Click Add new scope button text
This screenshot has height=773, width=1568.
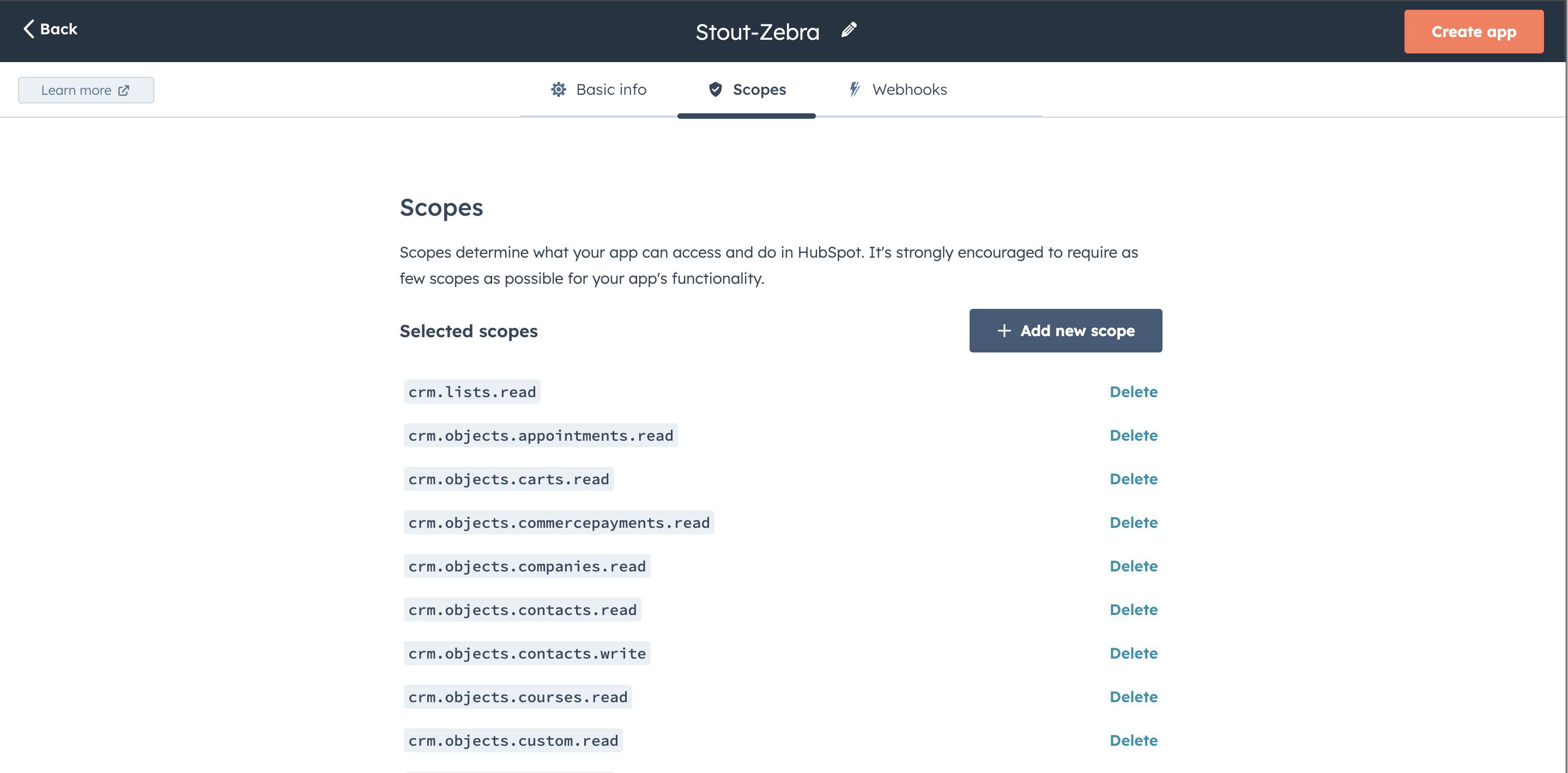(x=1077, y=330)
